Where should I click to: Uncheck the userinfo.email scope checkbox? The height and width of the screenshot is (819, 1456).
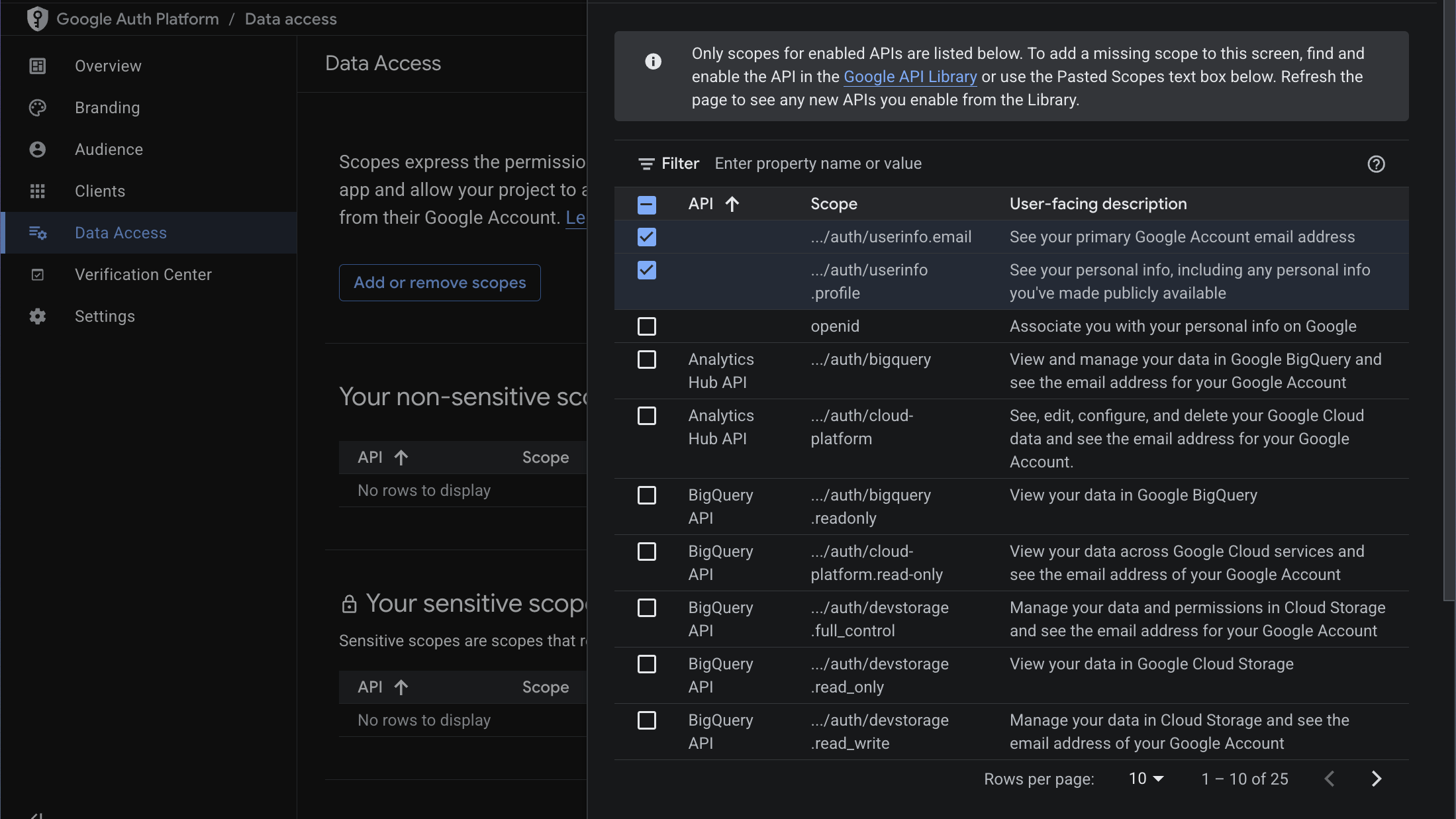pos(647,237)
